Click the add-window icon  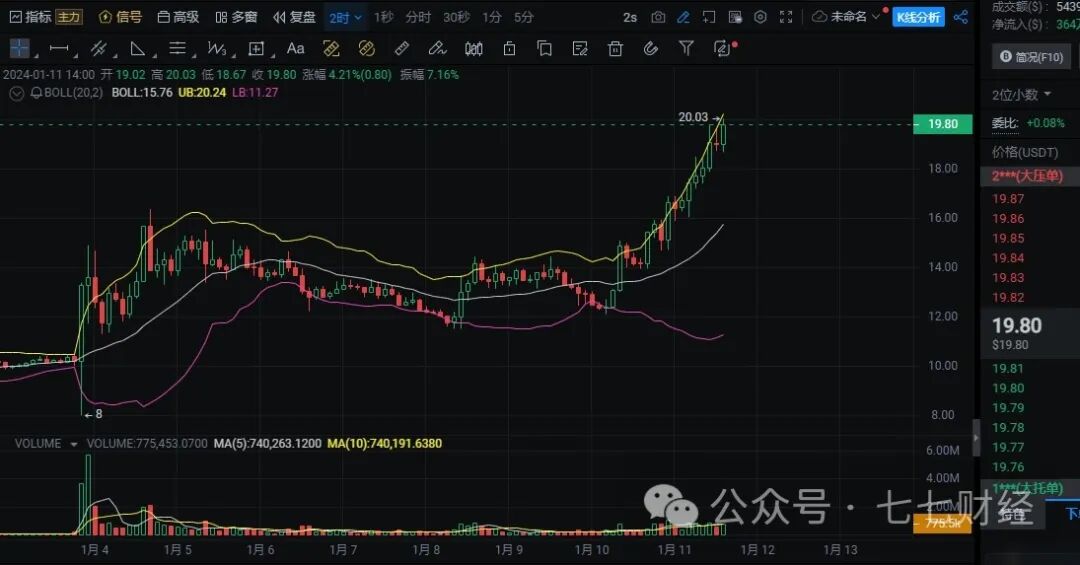(x=709, y=17)
